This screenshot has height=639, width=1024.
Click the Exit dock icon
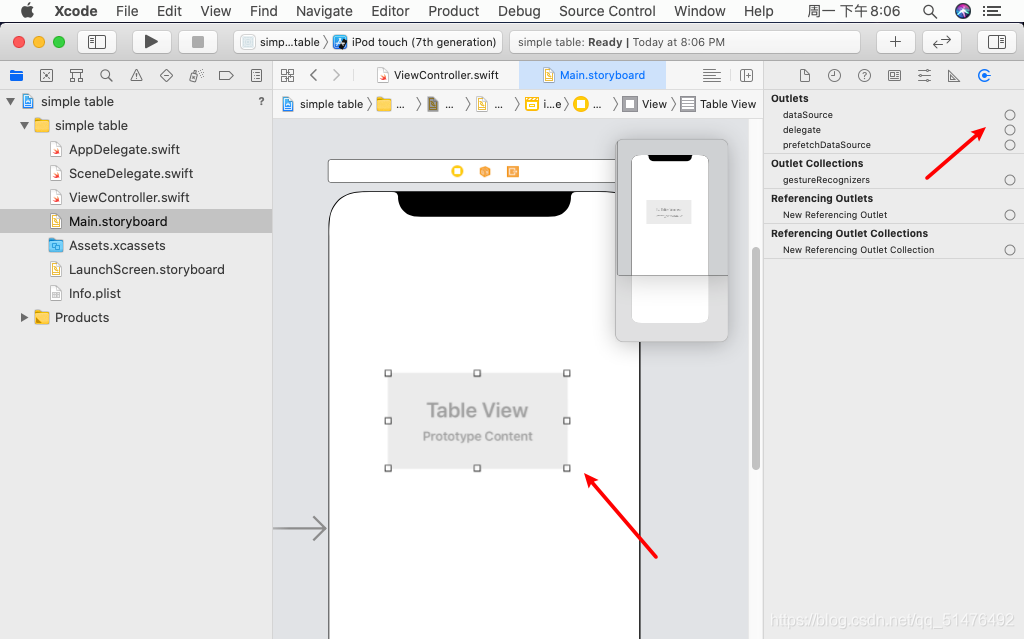pos(513,171)
